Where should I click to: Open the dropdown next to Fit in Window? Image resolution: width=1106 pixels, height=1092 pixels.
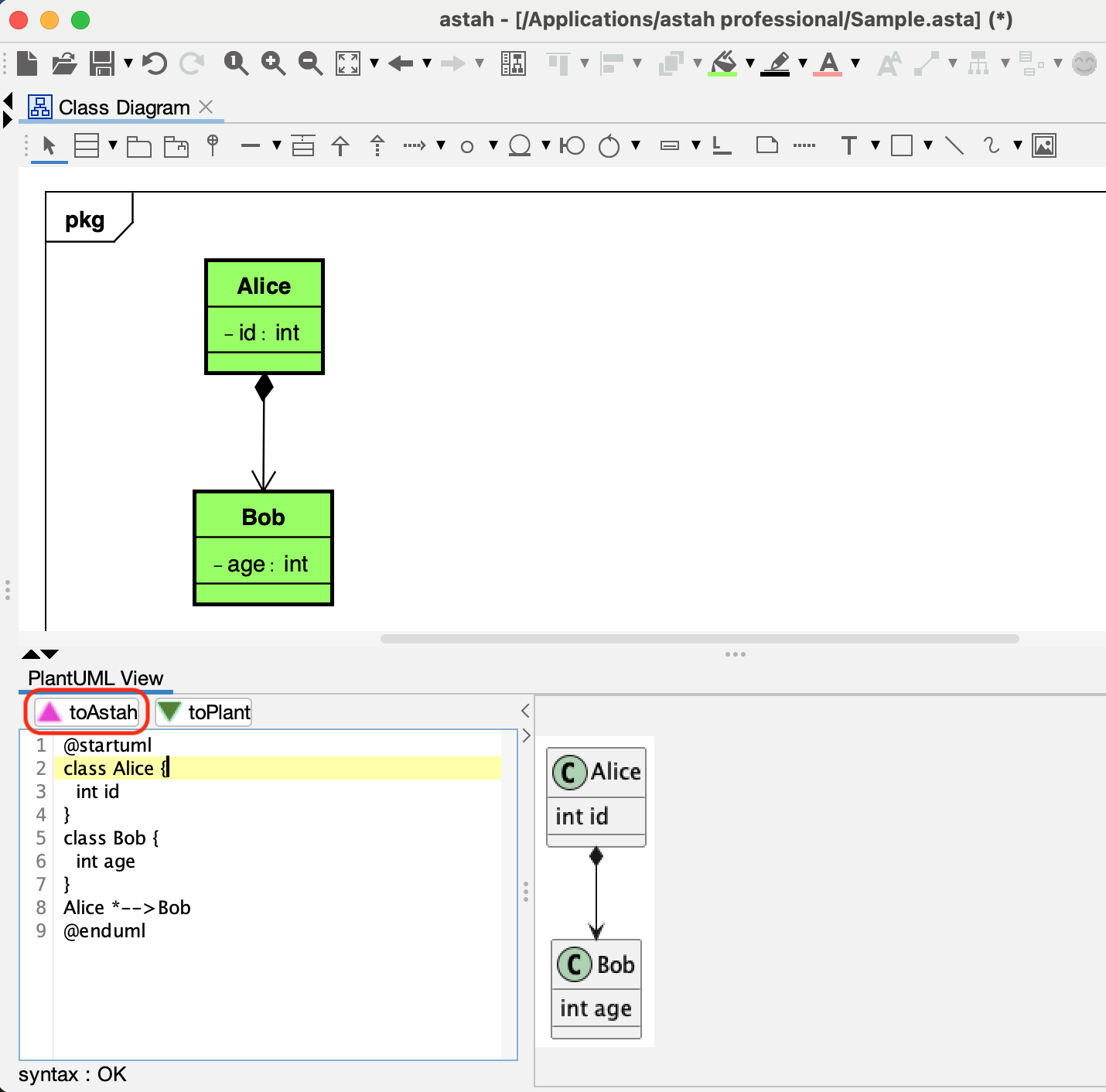[374, 63]
